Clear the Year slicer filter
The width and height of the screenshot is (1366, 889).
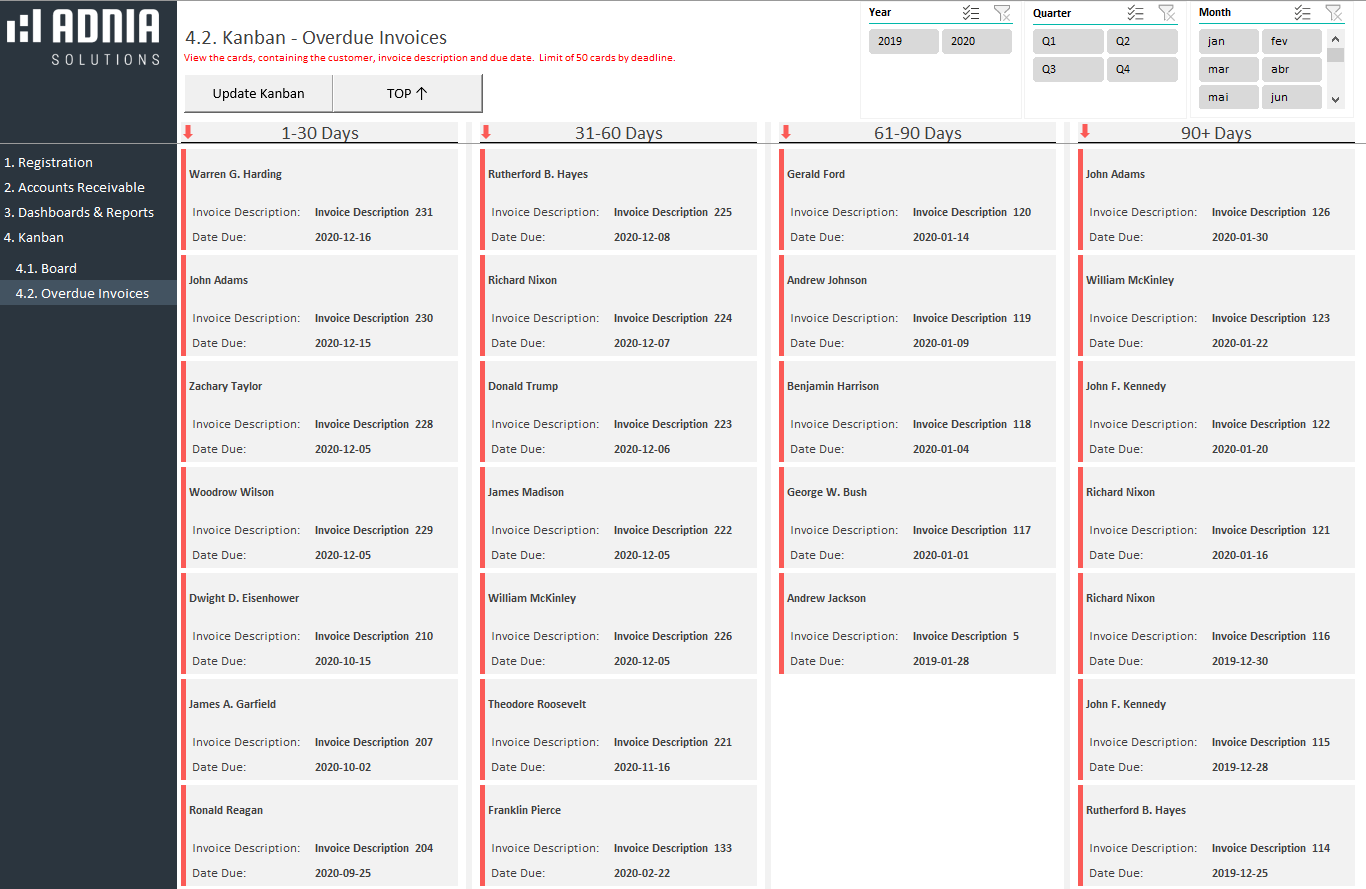[x=1002, y=13]
